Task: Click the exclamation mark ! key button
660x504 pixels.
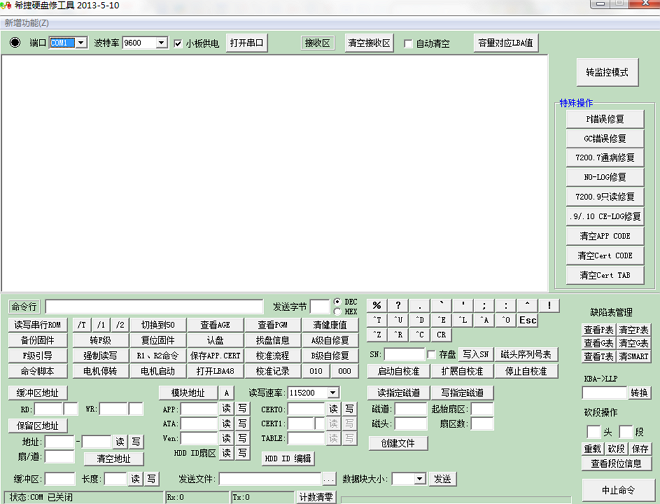Action: tap(549, 306)
